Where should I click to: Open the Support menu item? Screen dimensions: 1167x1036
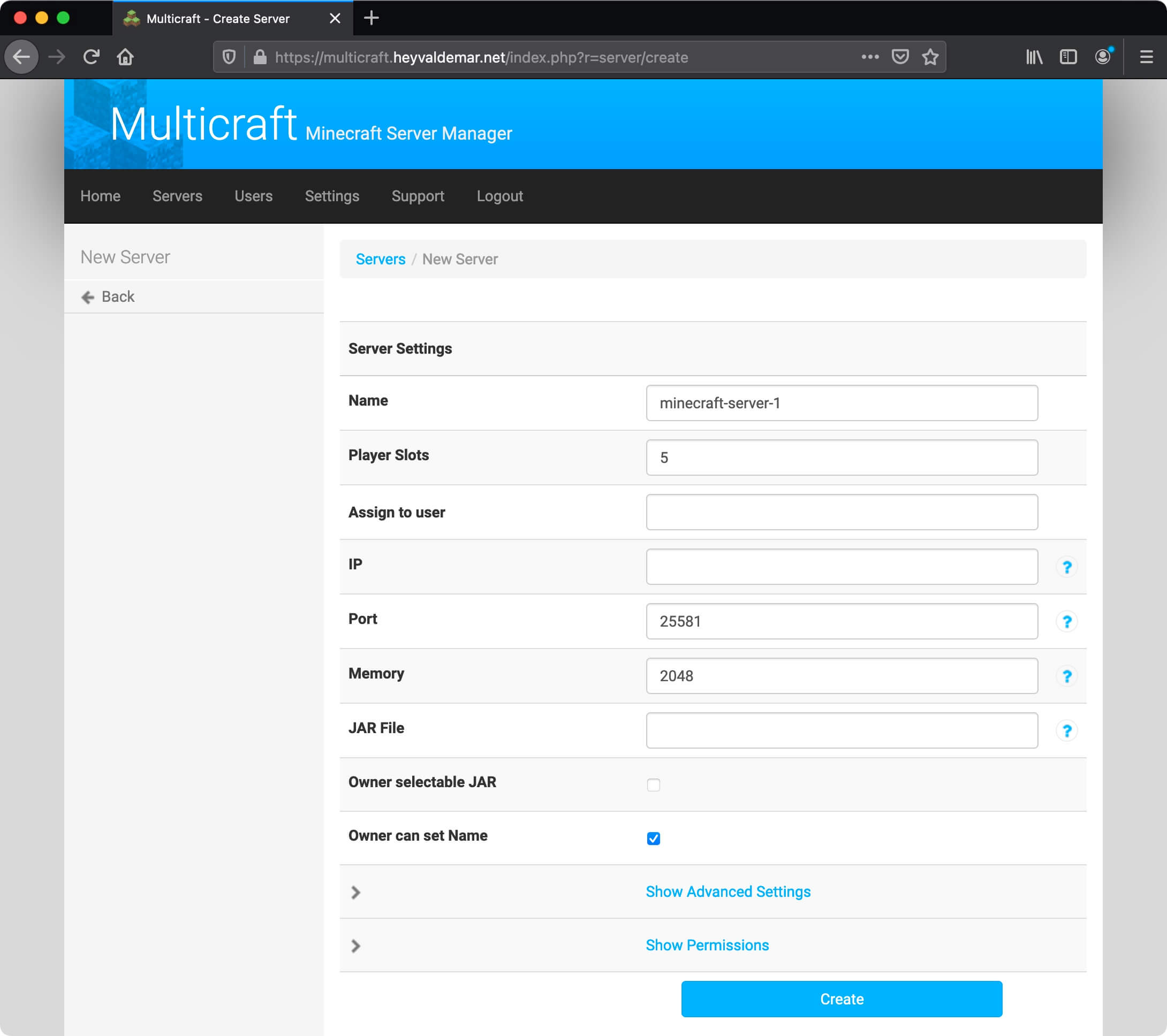tap(418, 196)
